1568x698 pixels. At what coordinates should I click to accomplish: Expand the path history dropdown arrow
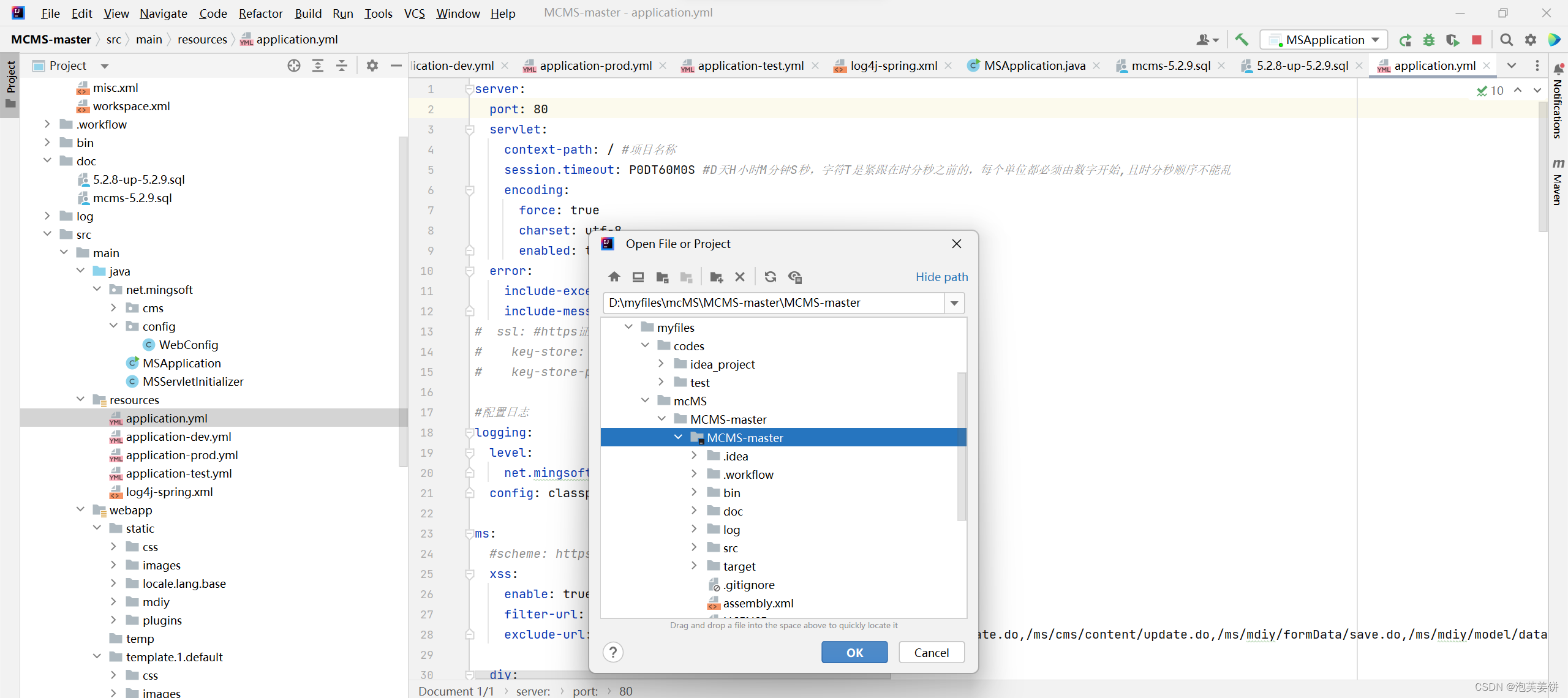click(x=954, y=303)
